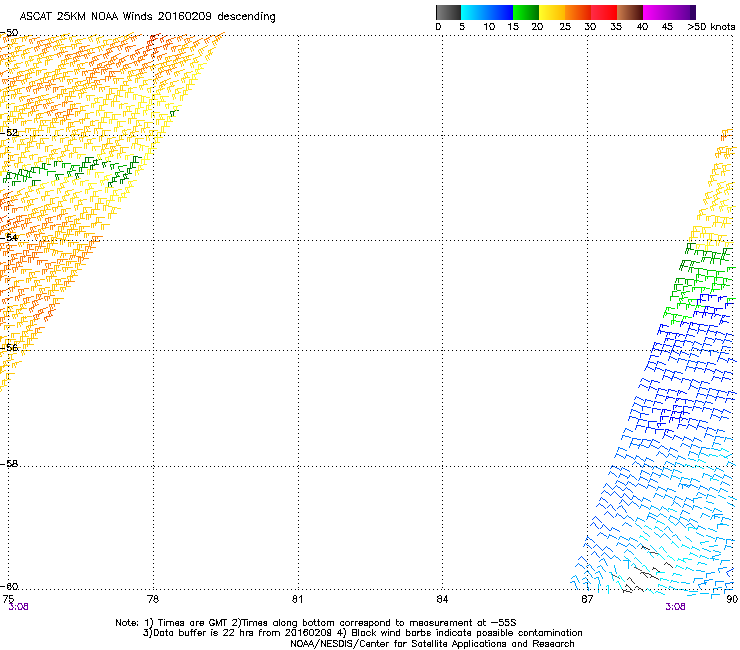Click the 81 longitude axis label
The image size is (740, 650).
297,599
